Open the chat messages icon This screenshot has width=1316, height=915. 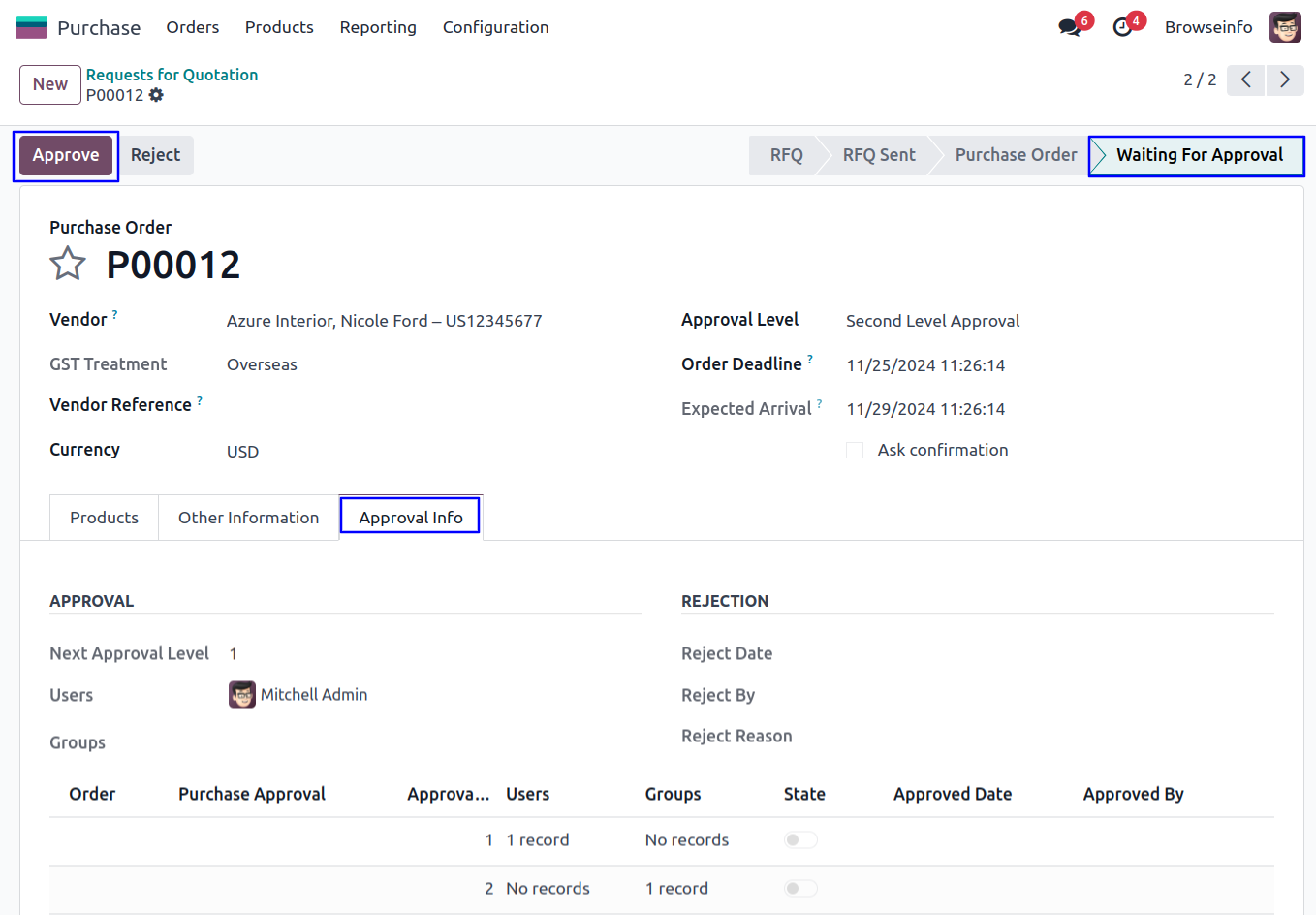[x=1070, y=28]
